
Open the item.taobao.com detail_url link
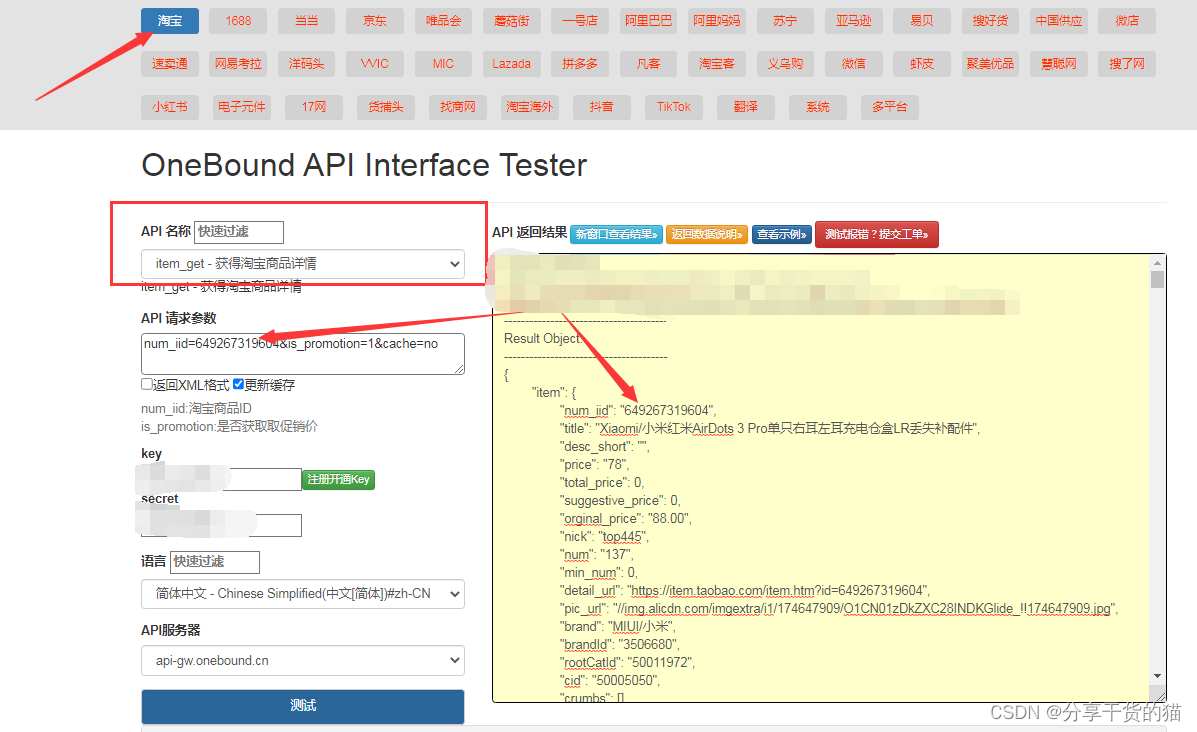pyautogui.click(x=778, y=591)
